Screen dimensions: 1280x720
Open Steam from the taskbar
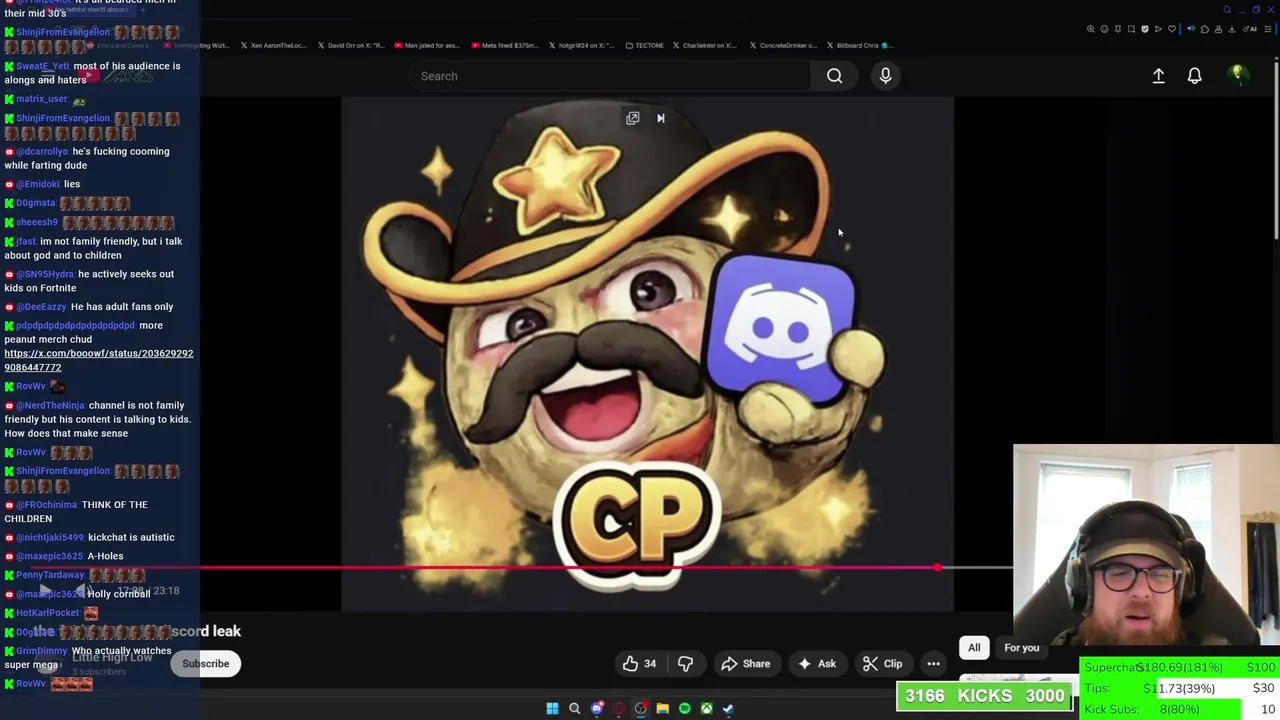pos(728,709)
